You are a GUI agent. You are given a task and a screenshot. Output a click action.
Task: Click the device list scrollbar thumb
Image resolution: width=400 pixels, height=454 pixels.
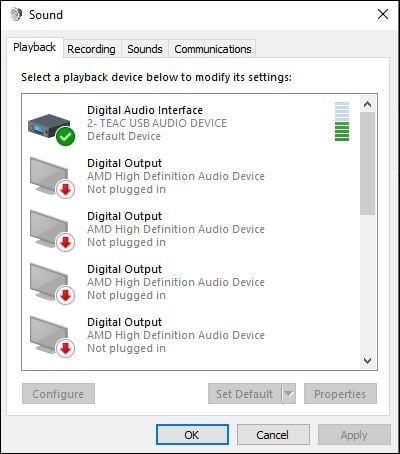(x=367, y=163)
